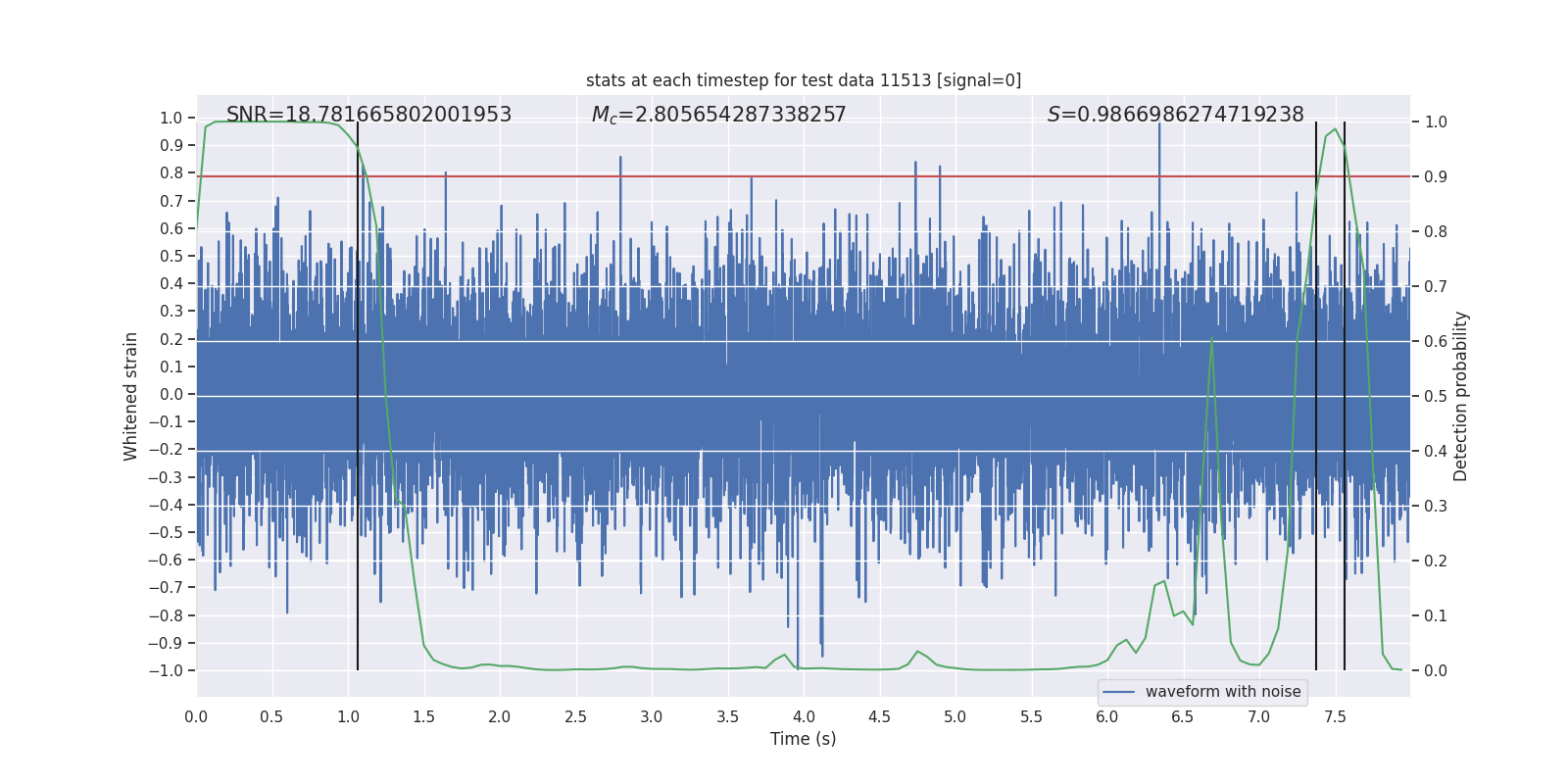The width and height of the screenshot is (1568, 784).
Task: Click the −0.8 tick on the Whitened strain axis
Action: point(166,615)
